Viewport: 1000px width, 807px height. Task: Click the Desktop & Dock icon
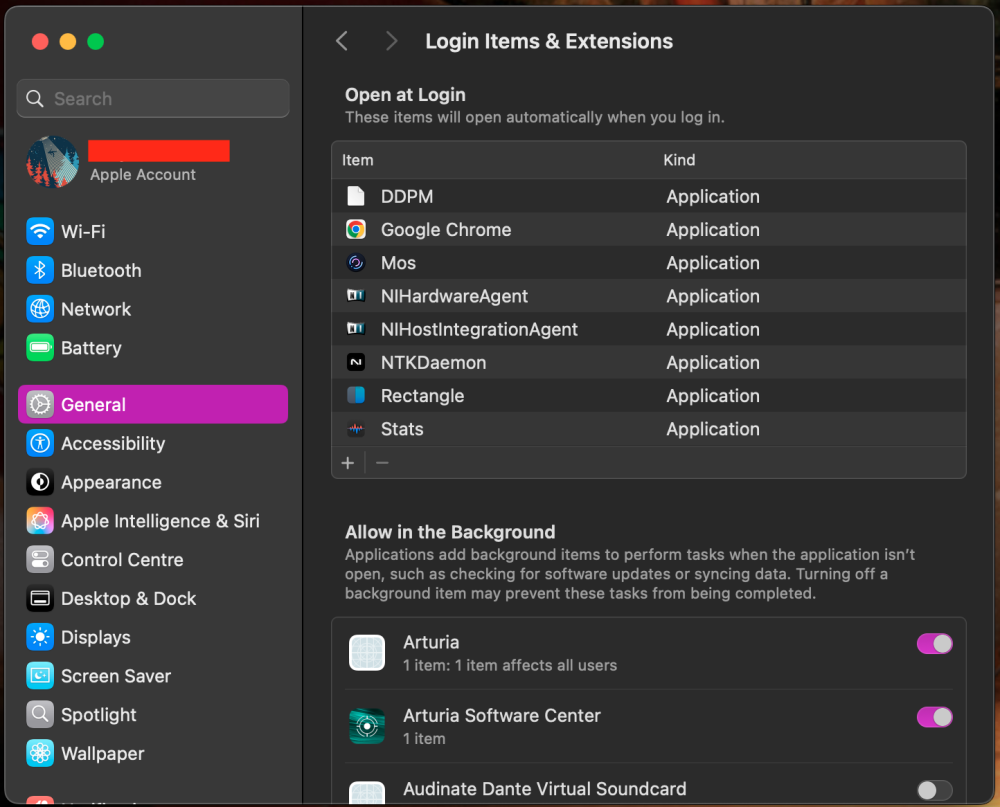[40, 598]
